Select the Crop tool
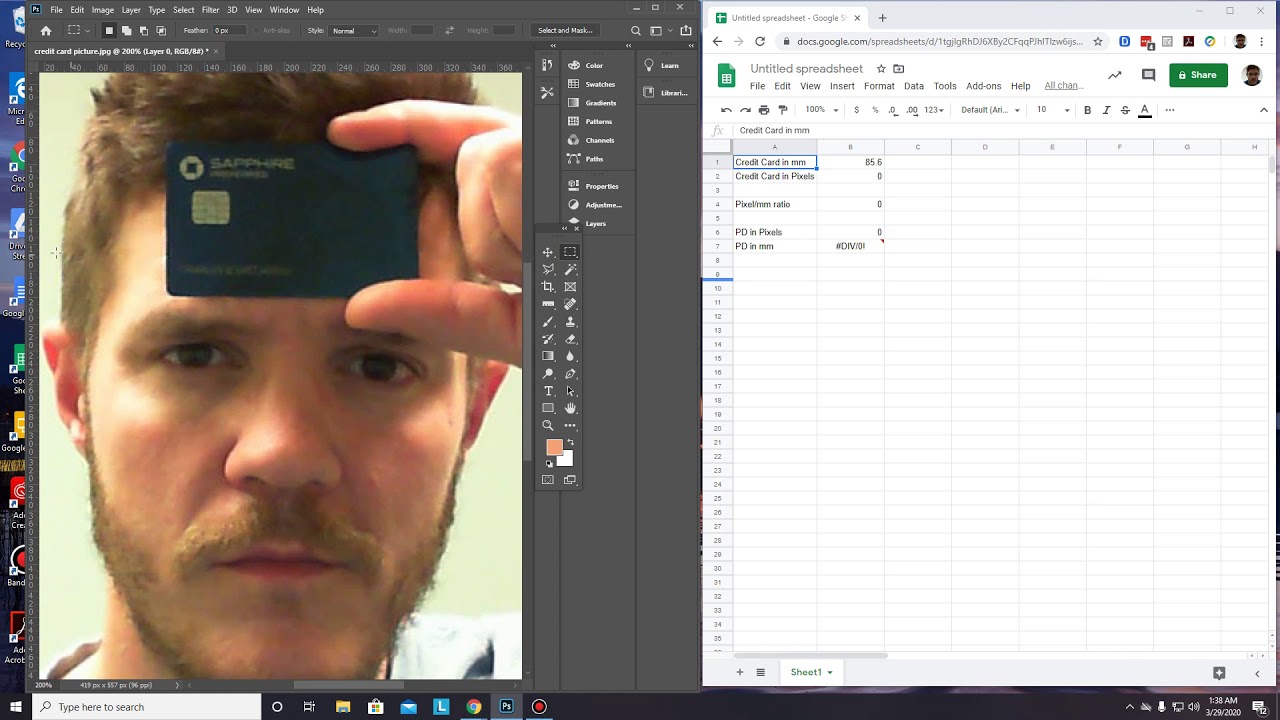Viewport: 1280px width, 720px height. tap(548, 287)
